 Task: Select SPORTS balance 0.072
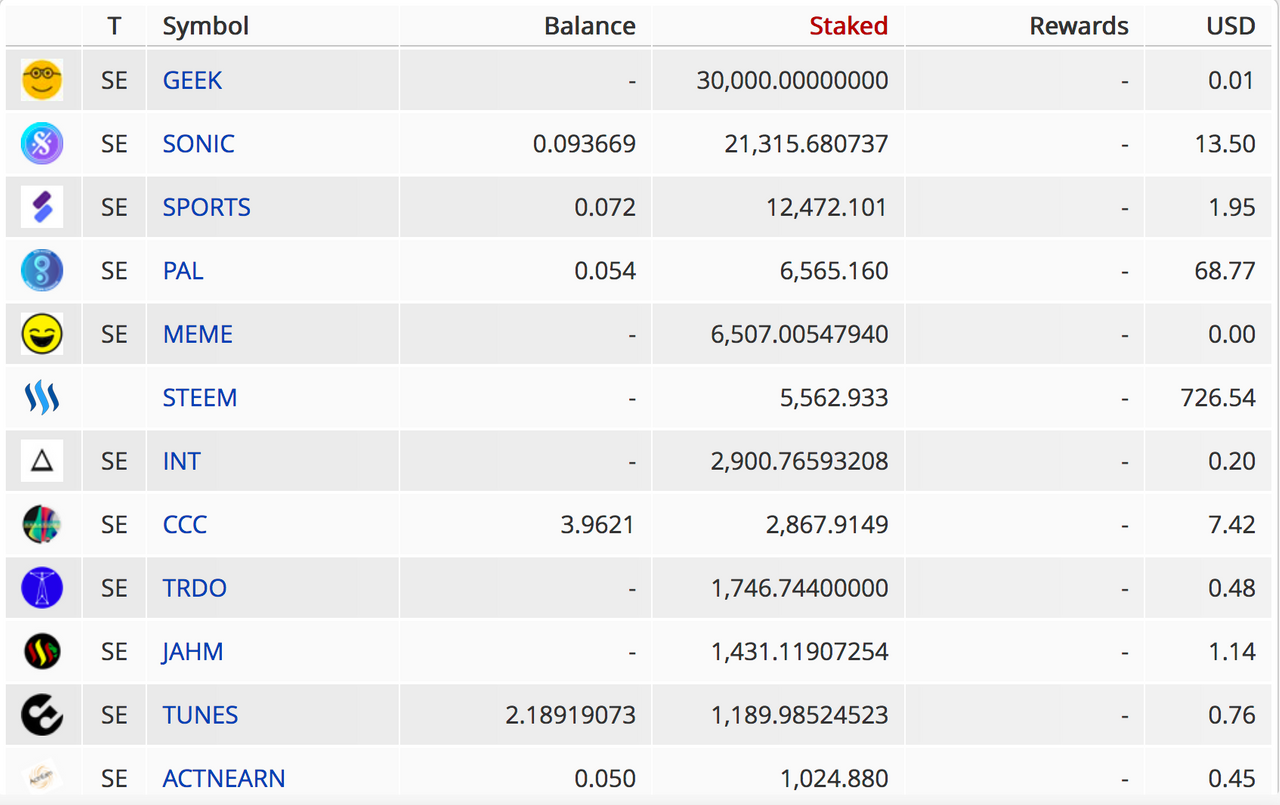tap(605, 207)
